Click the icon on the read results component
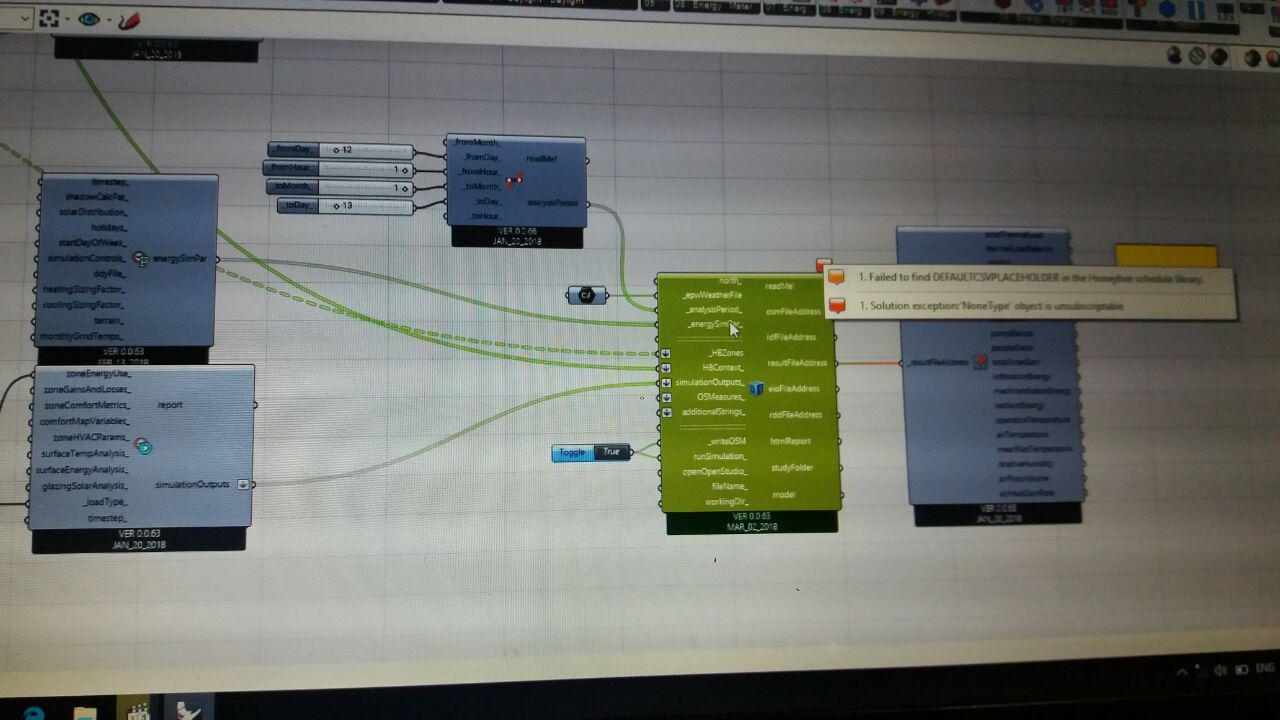The image size is (1280, 720). 981,360
